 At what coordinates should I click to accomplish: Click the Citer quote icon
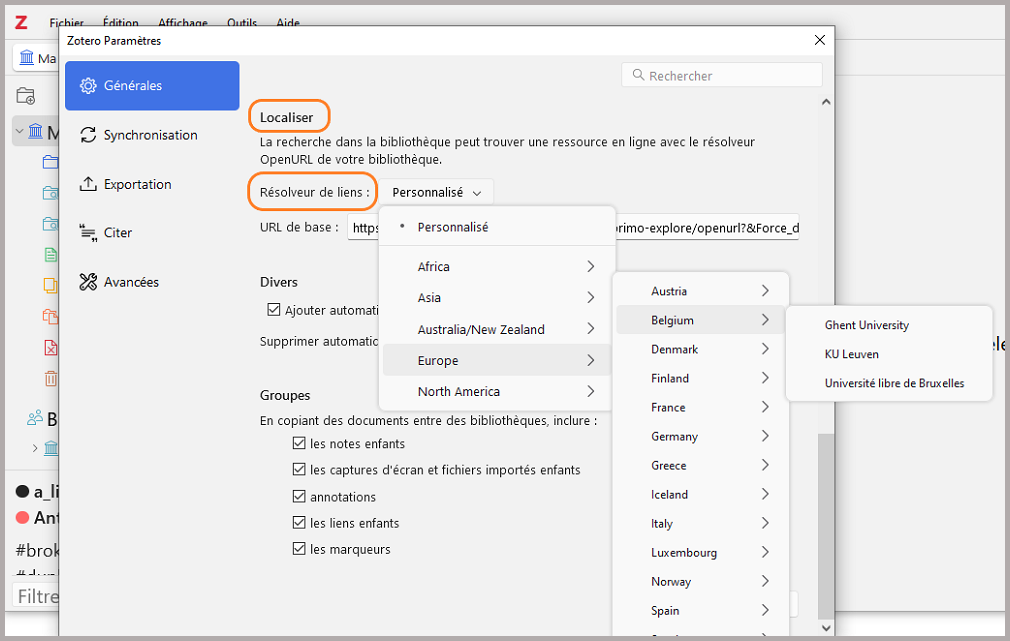[x=88, y=233]
